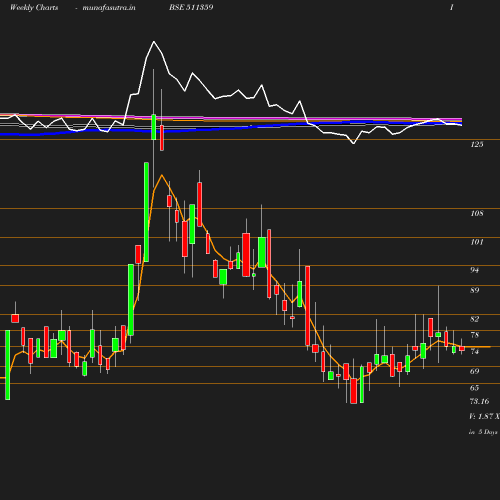Click the 89 price axis label
Screen dimensions: 500x500
pyautogui.click(x=475, y=290)
